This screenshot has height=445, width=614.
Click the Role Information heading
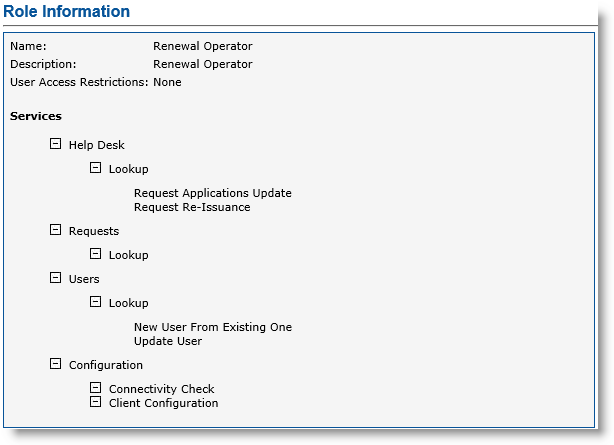tap(67, 12)
